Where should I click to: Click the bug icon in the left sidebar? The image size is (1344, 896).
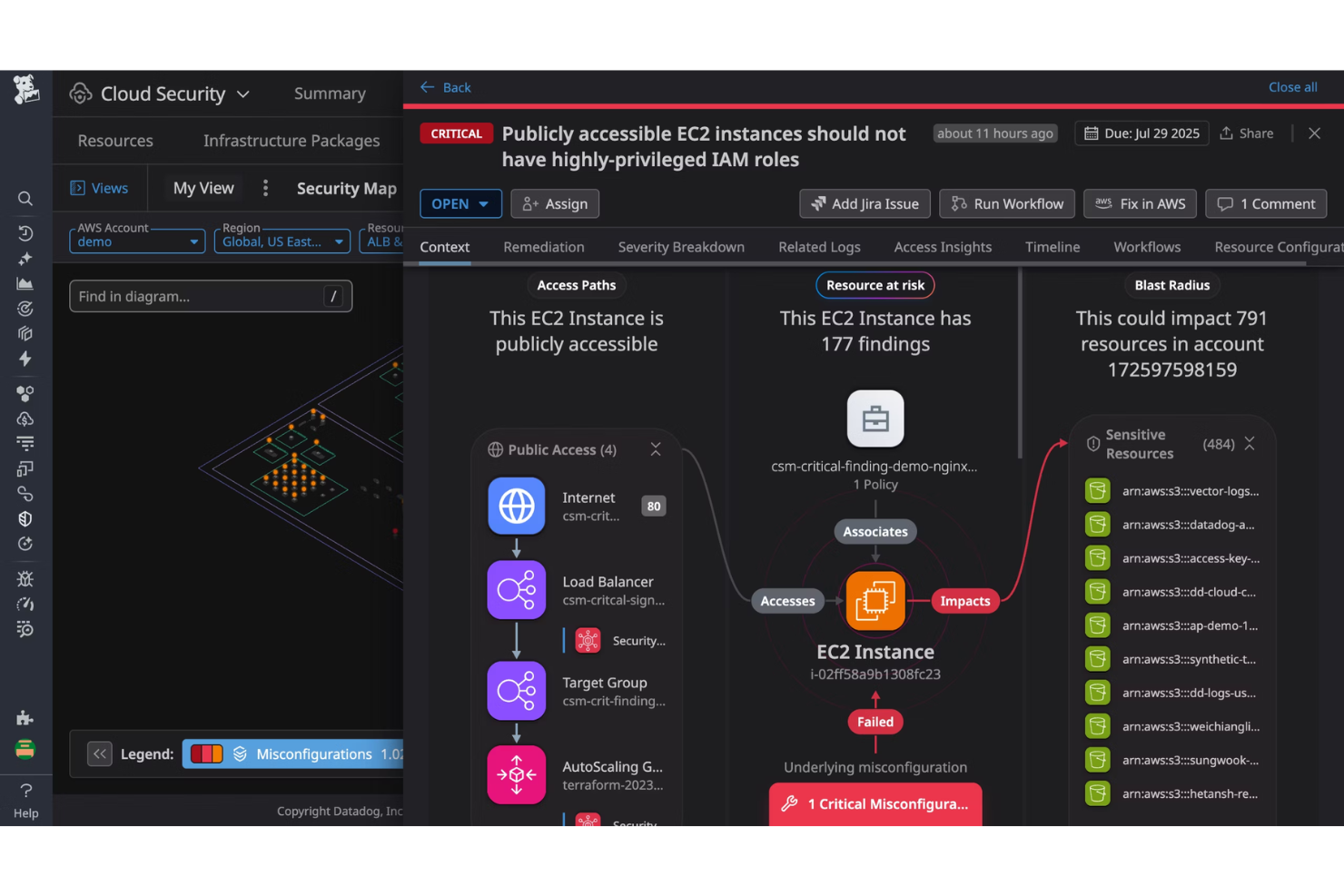click(x=25, y=578)
